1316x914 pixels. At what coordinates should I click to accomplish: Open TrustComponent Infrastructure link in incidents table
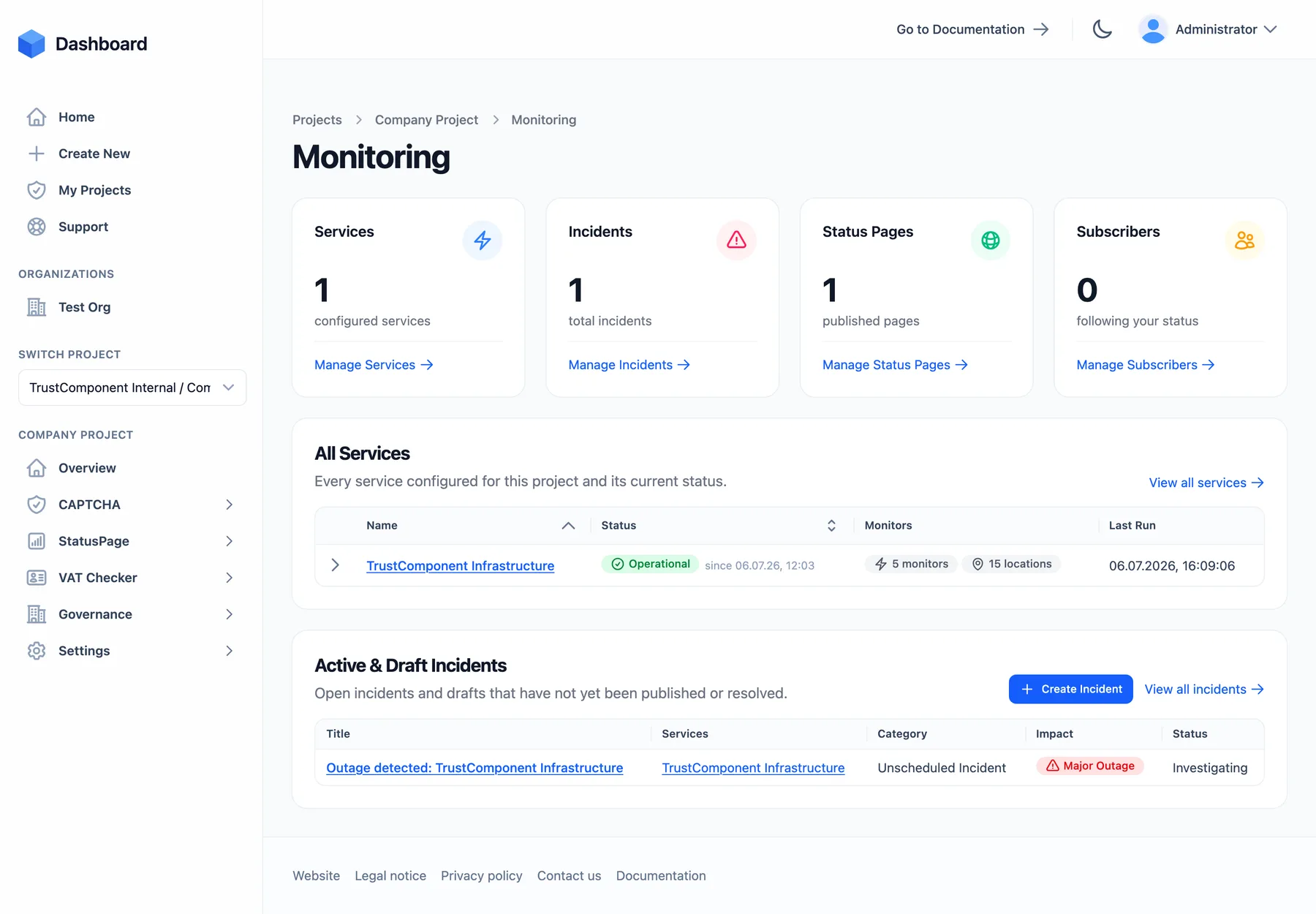[x=753, y=768]
